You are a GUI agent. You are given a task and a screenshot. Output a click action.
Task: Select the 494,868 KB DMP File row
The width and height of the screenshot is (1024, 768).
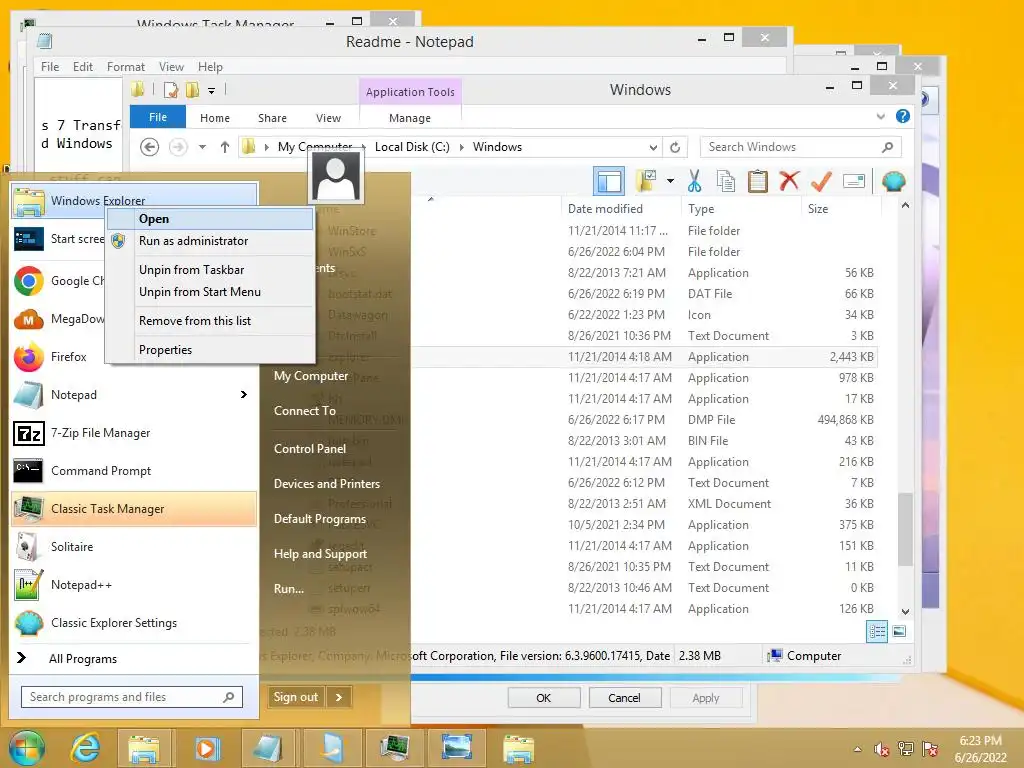pos(643,420)
